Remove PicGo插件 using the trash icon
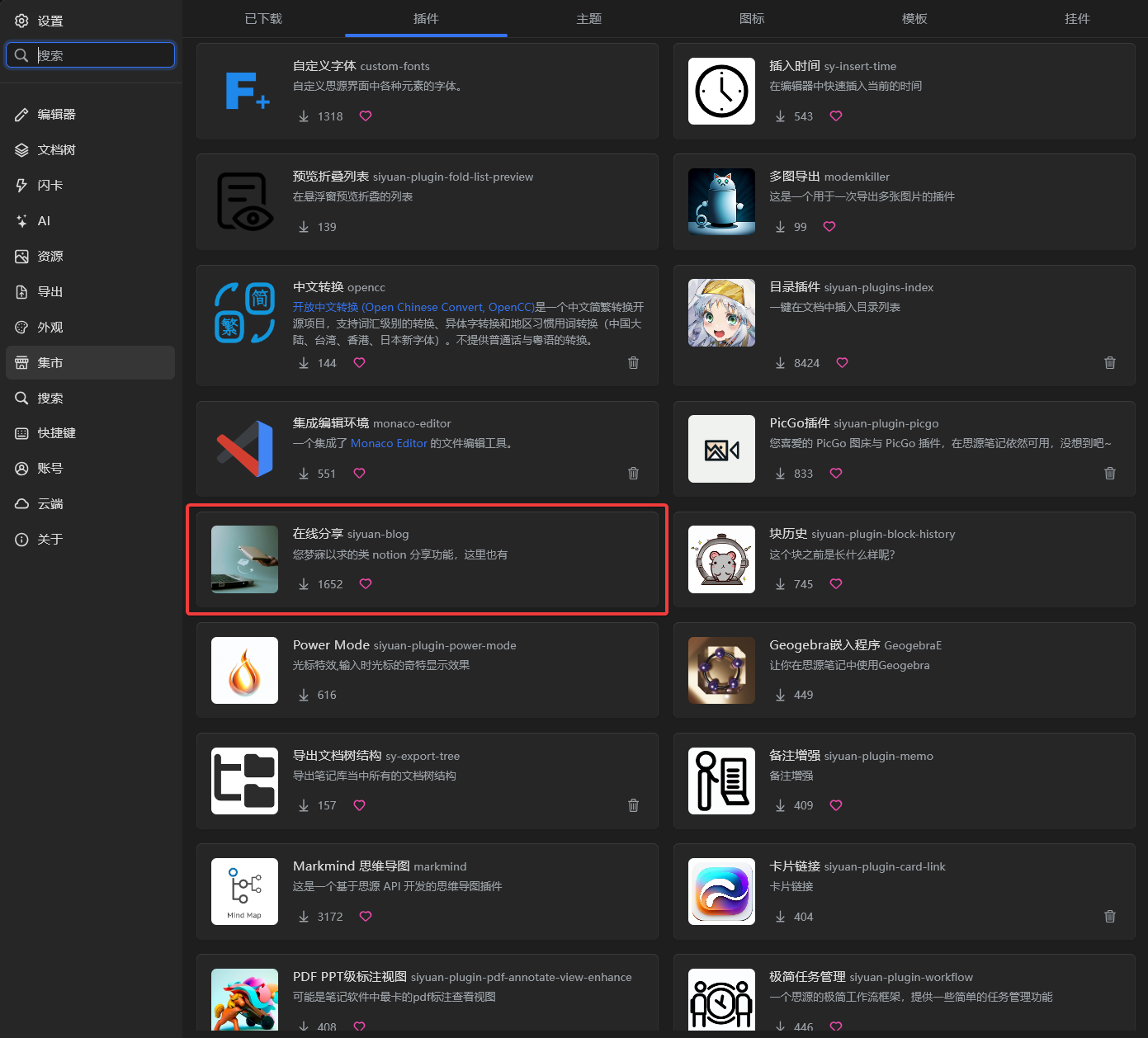The height and width of the screenshot is (1038, 1148). (x=1110, y=474)
